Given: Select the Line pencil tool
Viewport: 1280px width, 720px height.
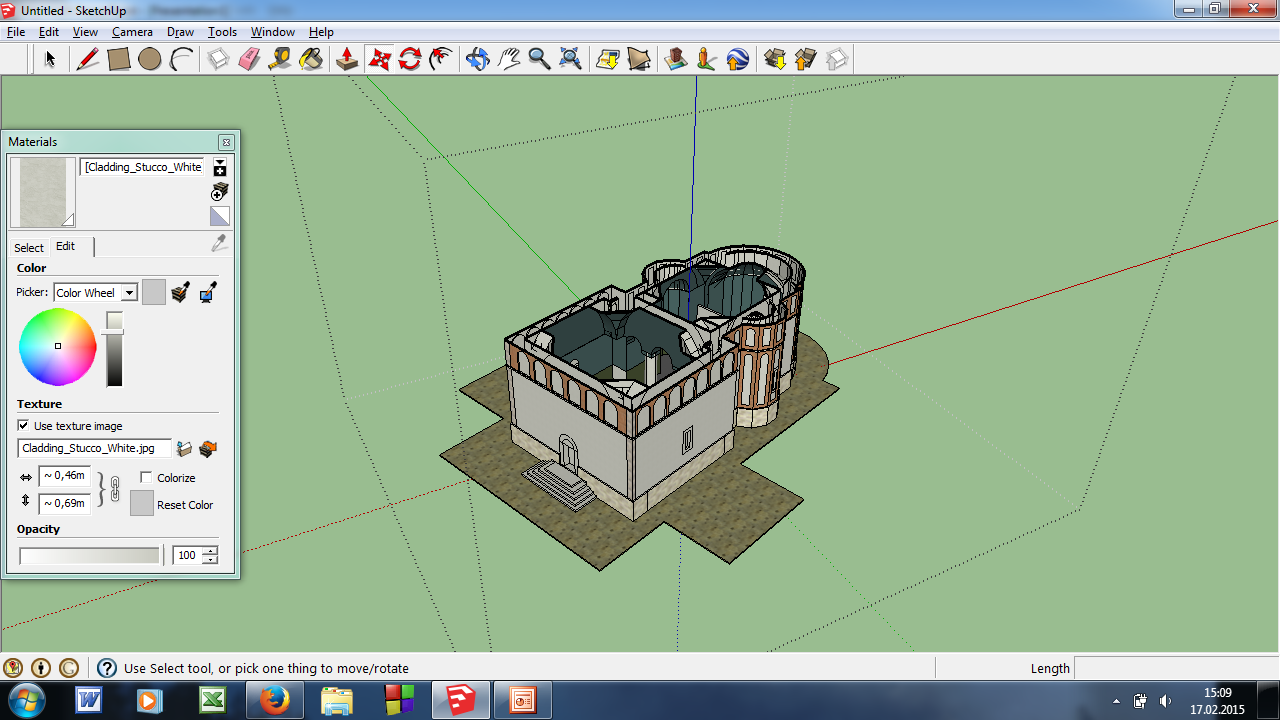Looking at the screenshot, I should [x=88, y=59].
